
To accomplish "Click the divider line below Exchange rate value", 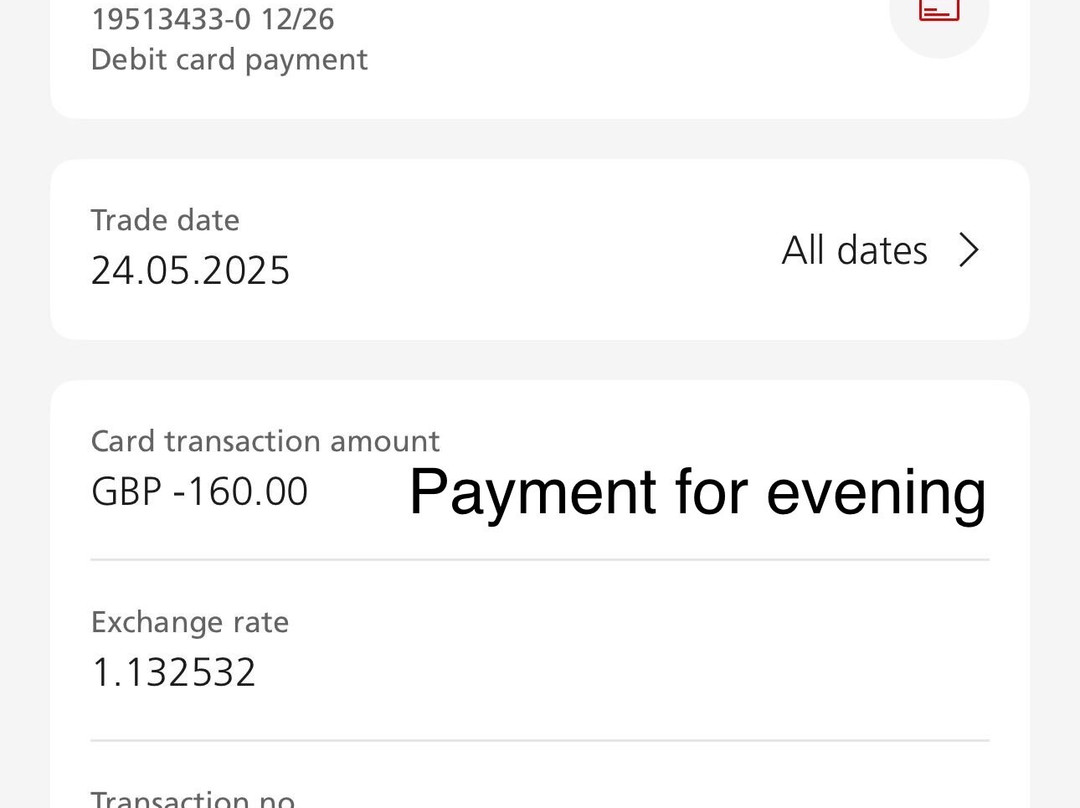I will click(540, 741).
